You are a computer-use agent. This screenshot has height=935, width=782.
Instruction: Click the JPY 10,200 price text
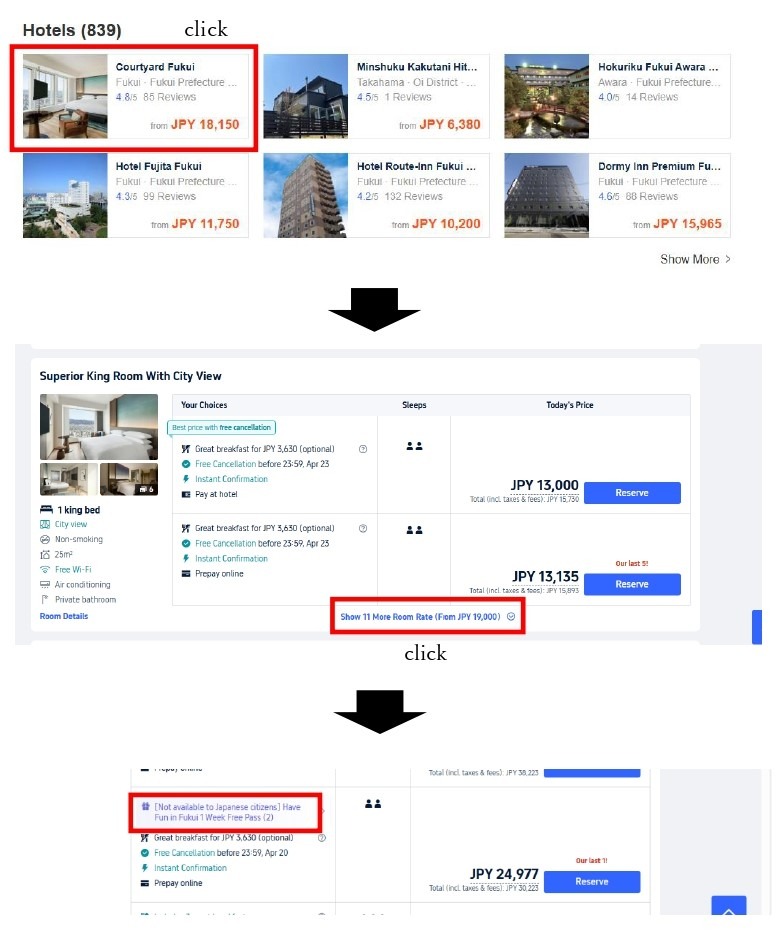(446, 224)
